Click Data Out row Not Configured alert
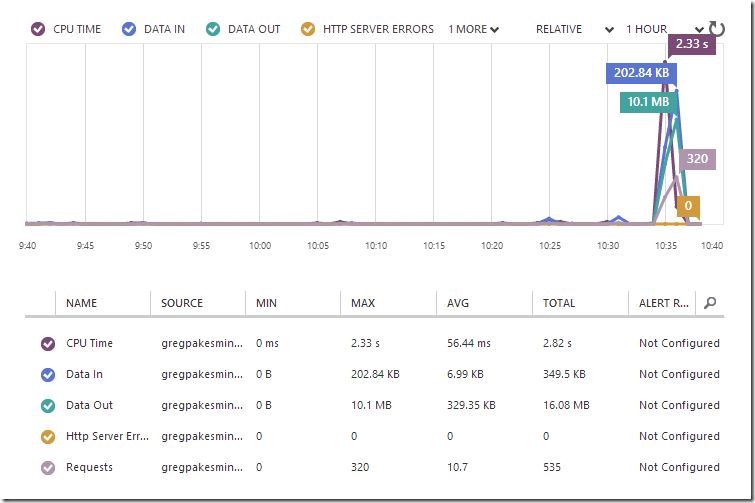Image resolution: width=755 pixels, height=503 pixels. click(x=679, y=405)
